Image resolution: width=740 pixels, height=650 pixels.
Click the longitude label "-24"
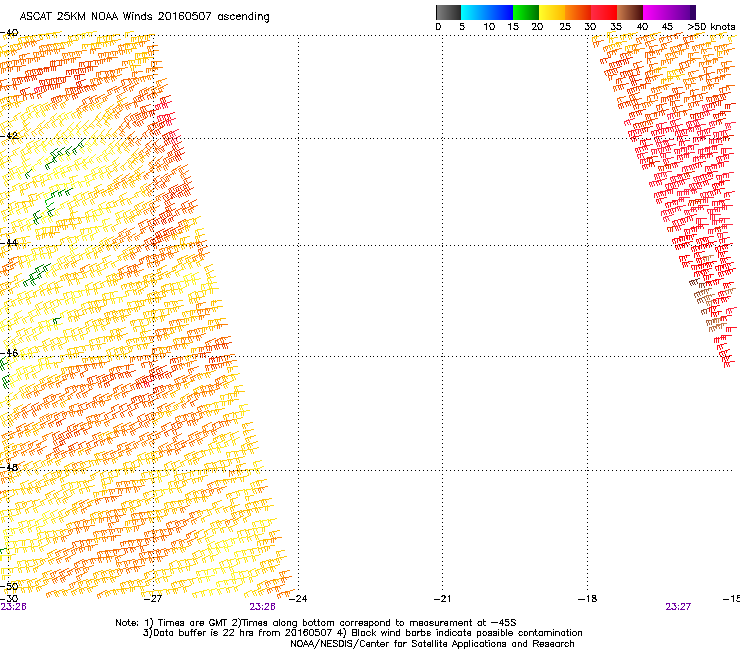[x=298, y=599]
